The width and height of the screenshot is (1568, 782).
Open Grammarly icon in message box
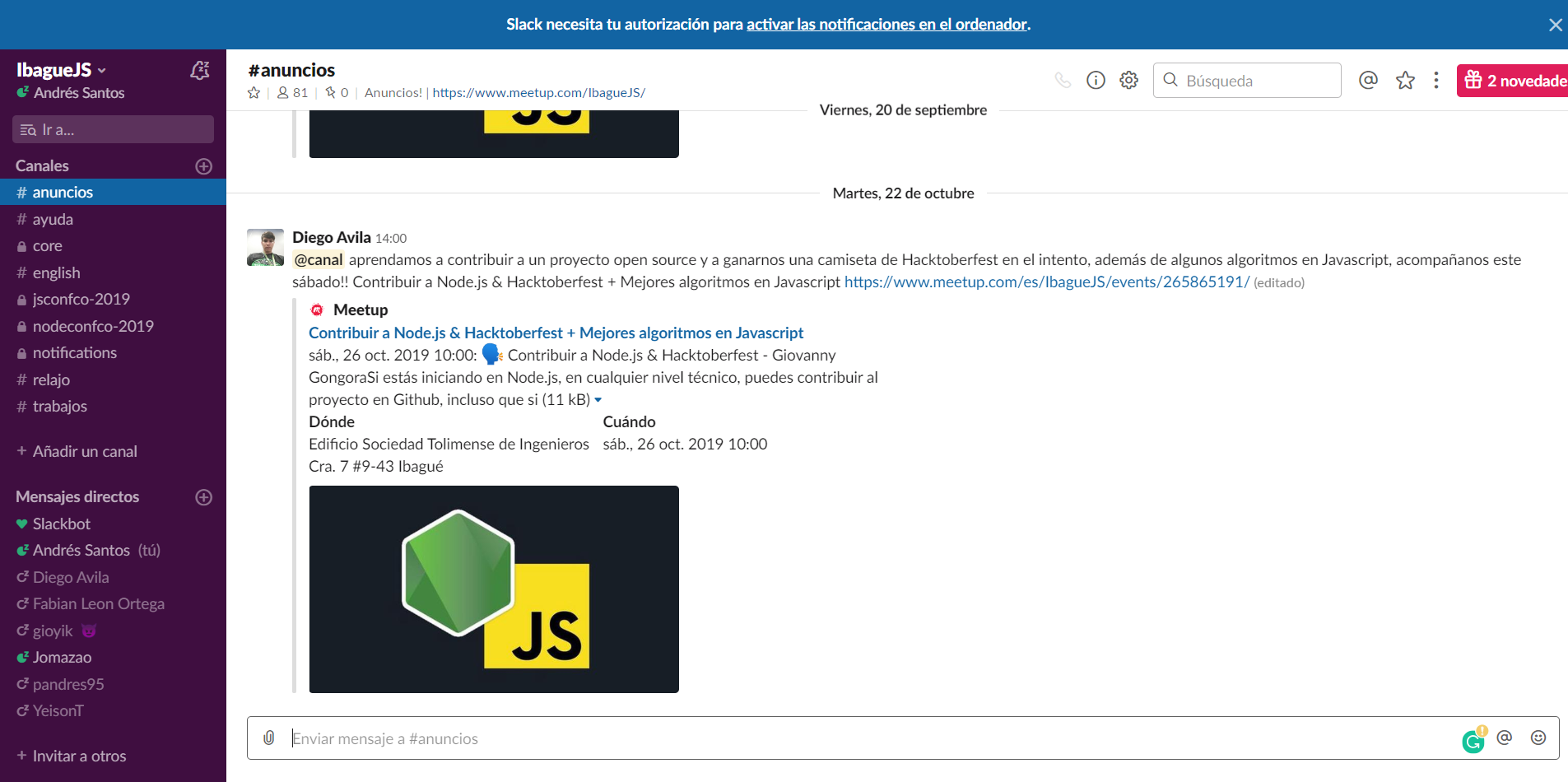[x=1474, y=740]
